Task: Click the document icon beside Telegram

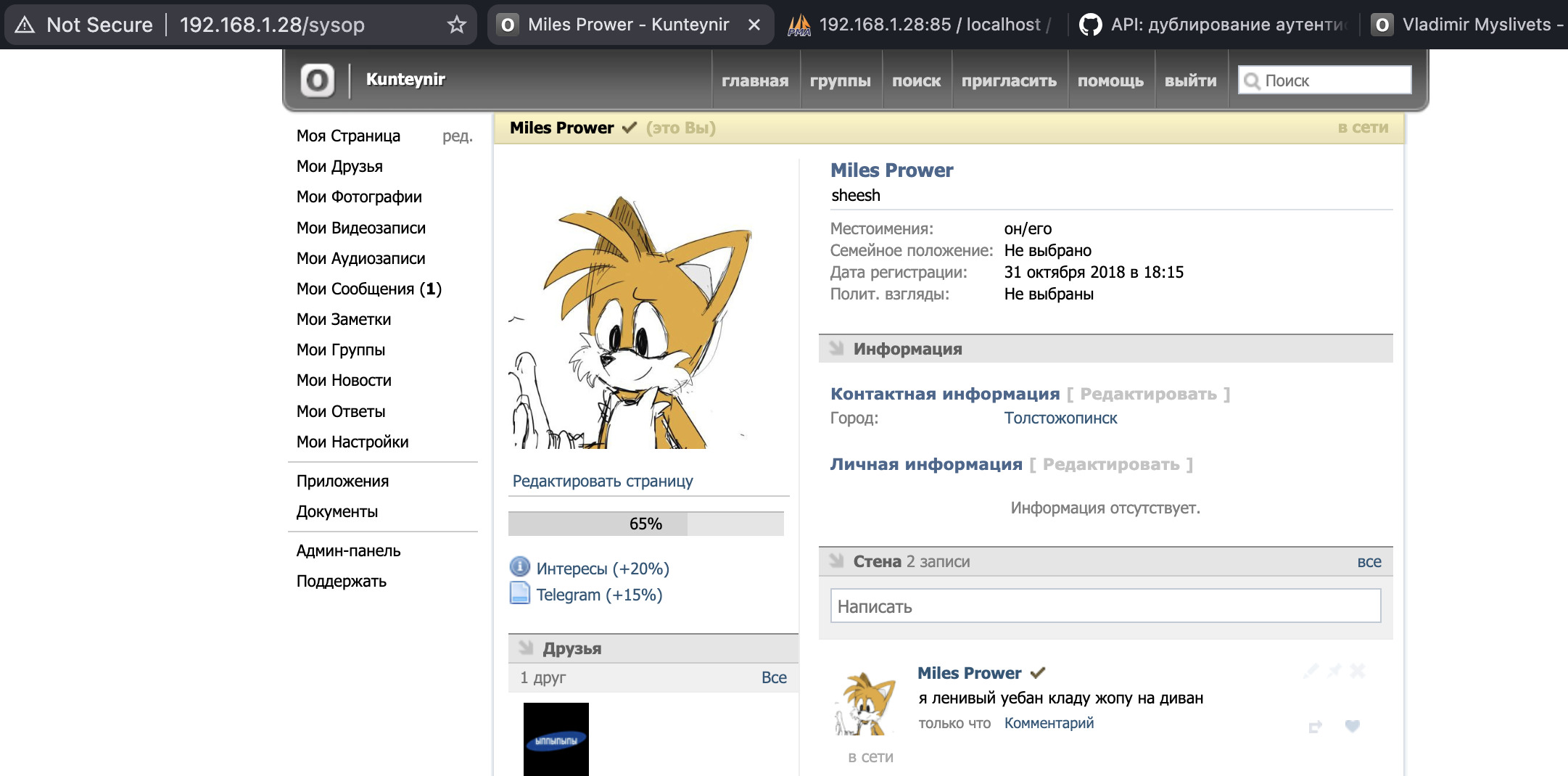Action: tap(520, 593)
